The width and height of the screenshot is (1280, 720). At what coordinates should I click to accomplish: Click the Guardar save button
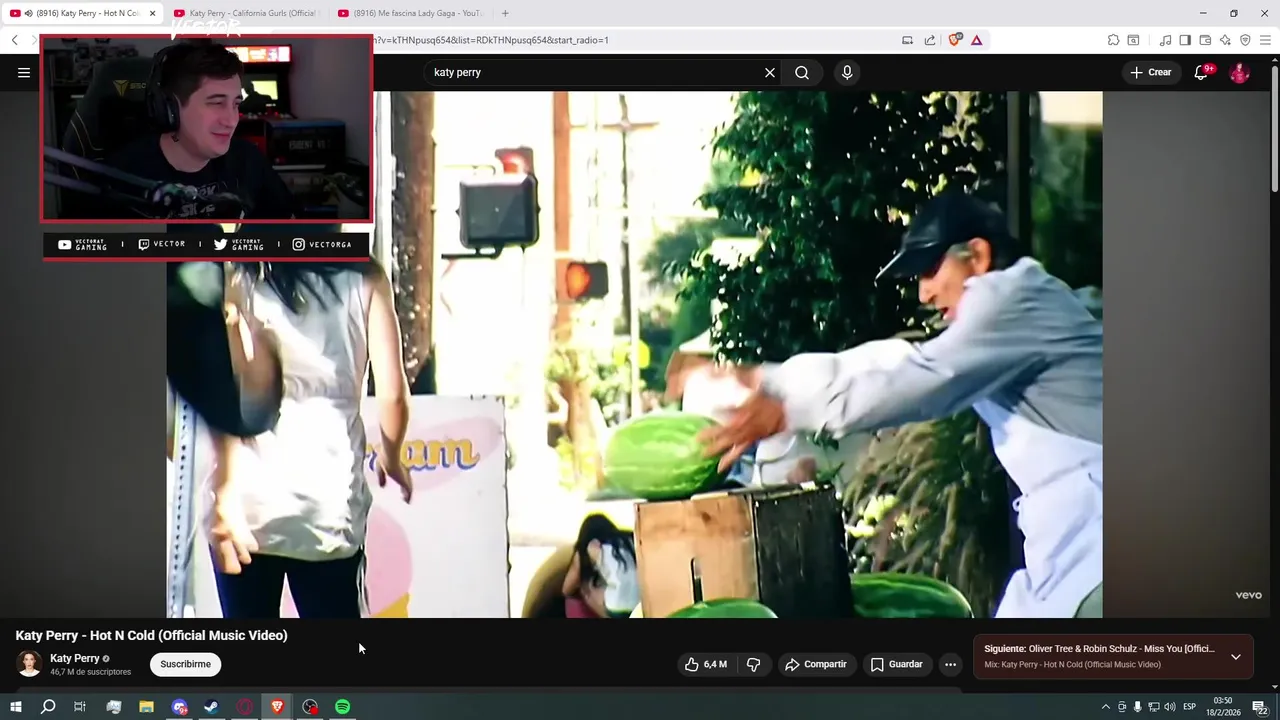point(896,664)
